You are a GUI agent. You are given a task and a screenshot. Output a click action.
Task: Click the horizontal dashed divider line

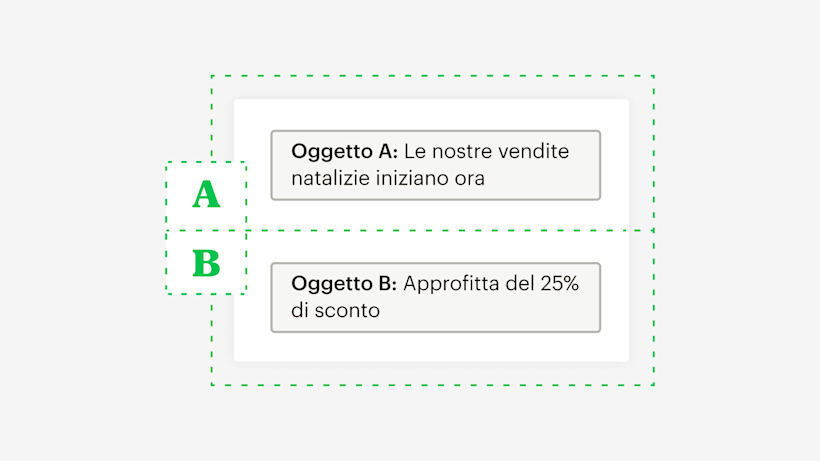pyautogui.click(x=450, y=231)
